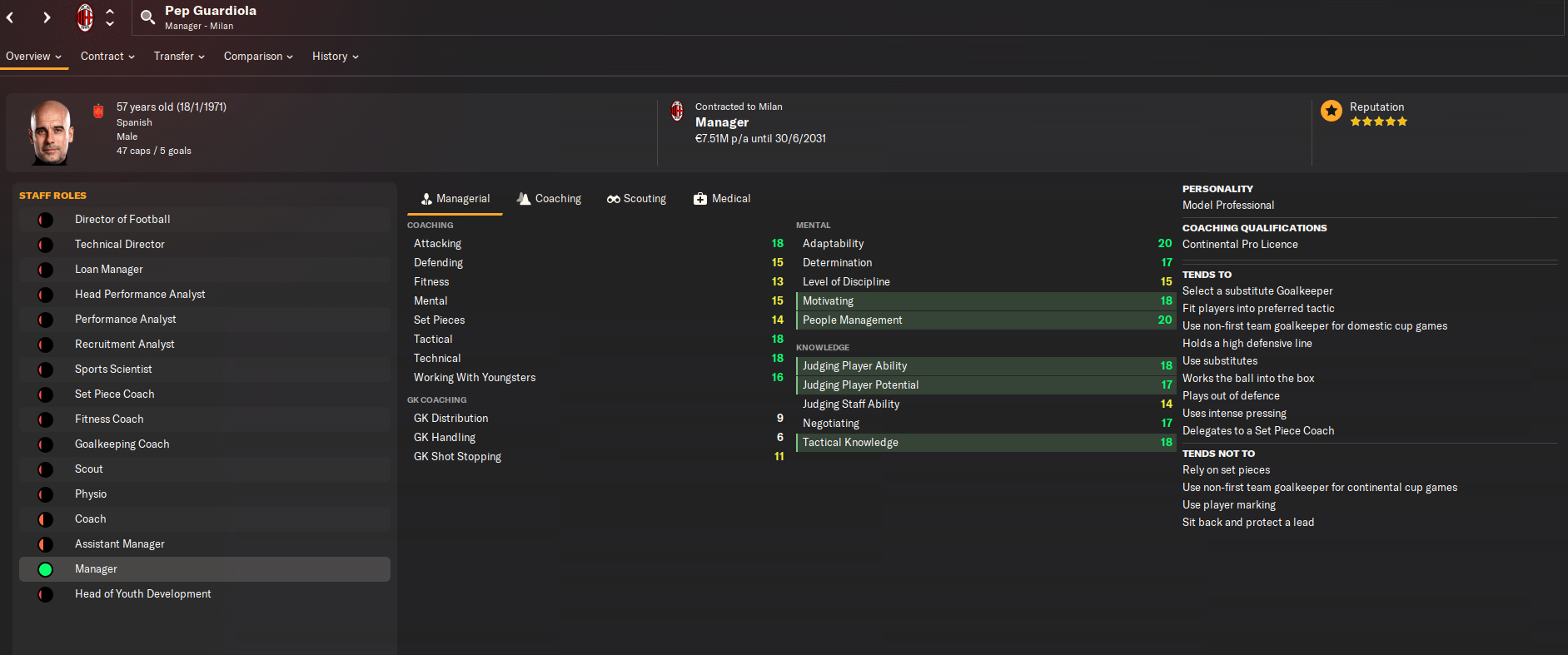
Task: Click the Milan club badge in header
Action: 85,17
